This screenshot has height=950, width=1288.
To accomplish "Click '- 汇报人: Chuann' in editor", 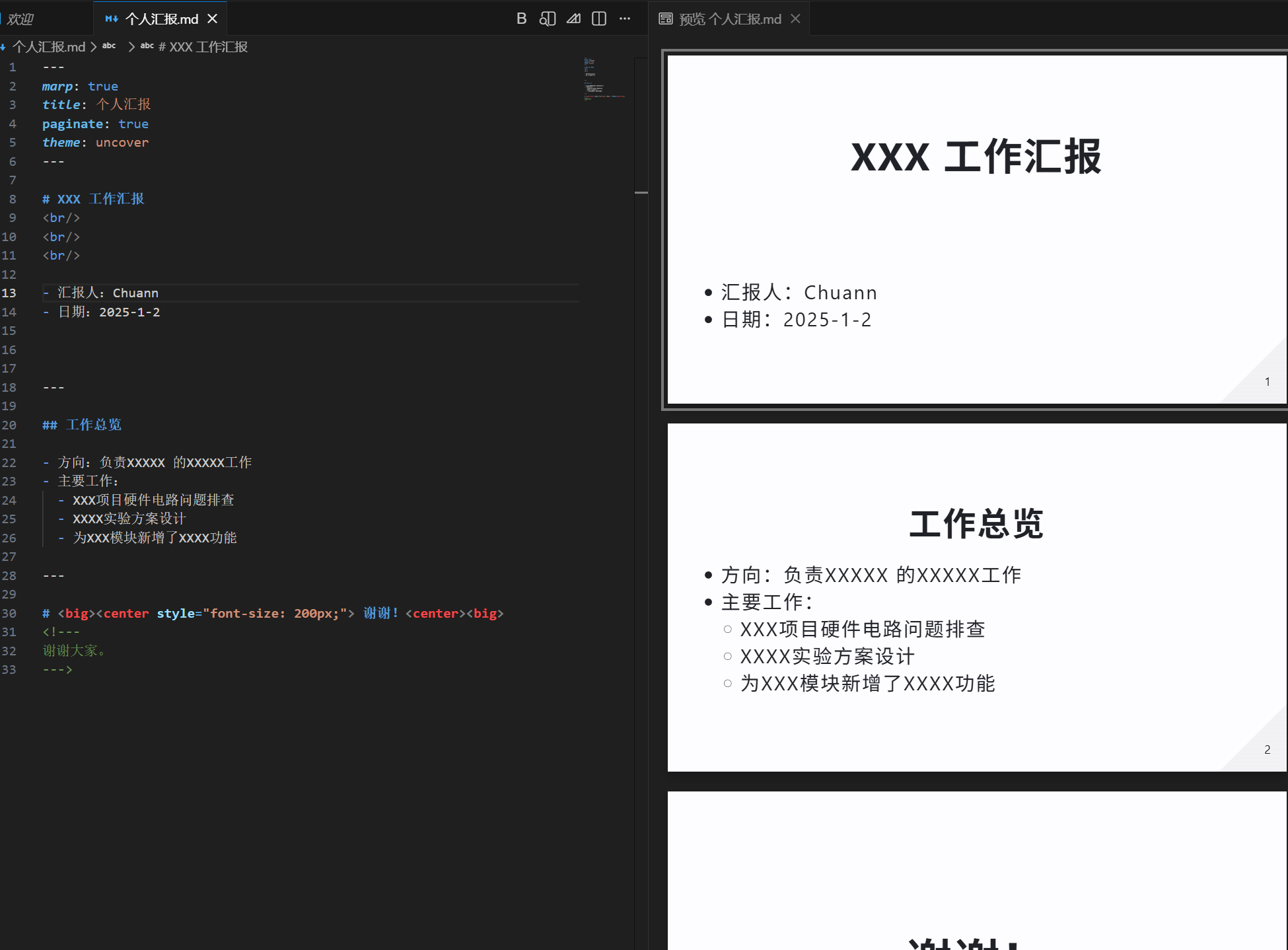I will [100, 293].
